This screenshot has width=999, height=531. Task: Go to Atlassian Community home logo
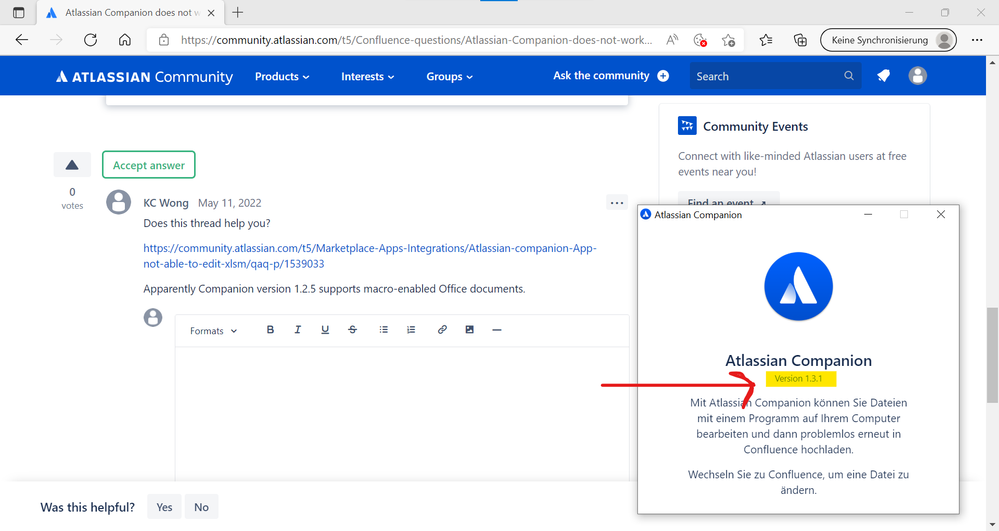[x=144, y=76]
